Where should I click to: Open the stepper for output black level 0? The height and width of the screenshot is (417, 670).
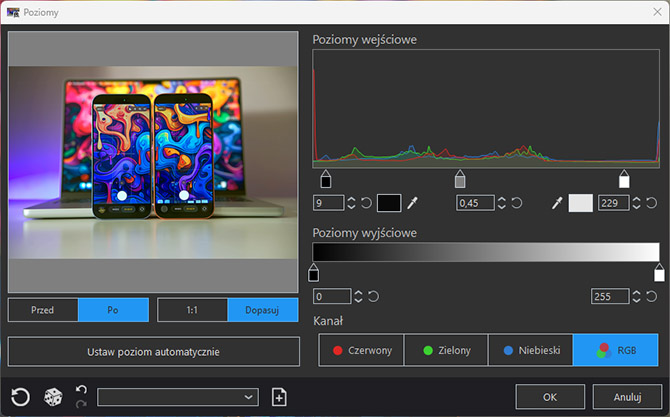point(358,296)
